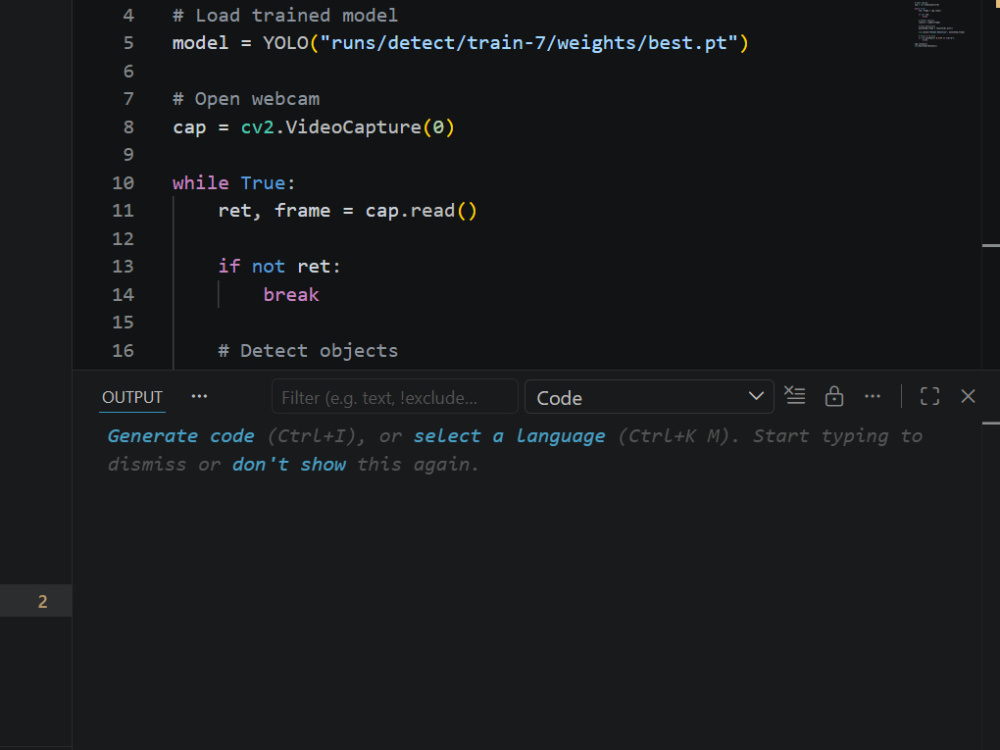The image size is (1000, 750).
Task: Click line number 5 in gutter
Action: tap(128, 43)
